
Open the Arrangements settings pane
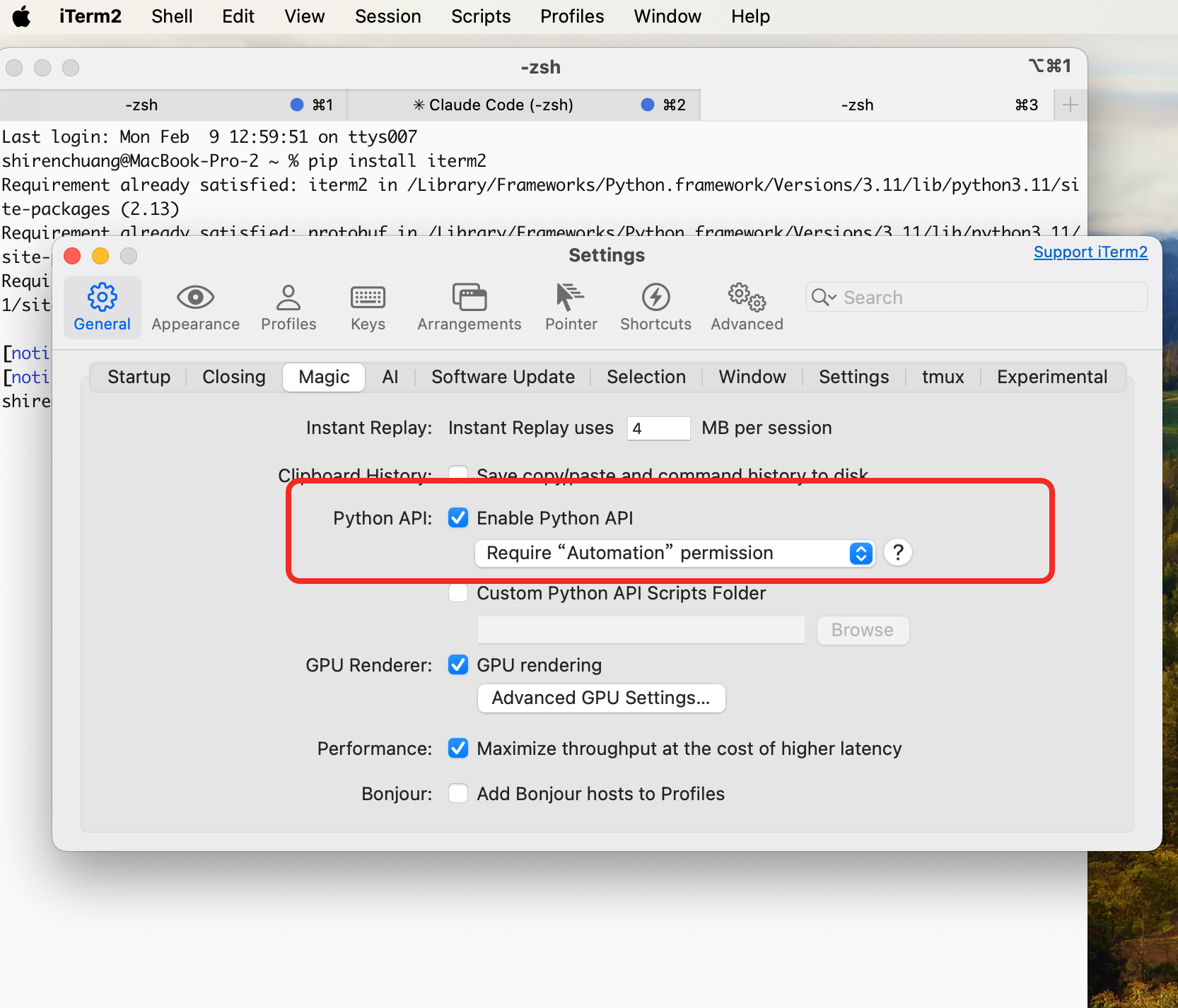[469, 307]
